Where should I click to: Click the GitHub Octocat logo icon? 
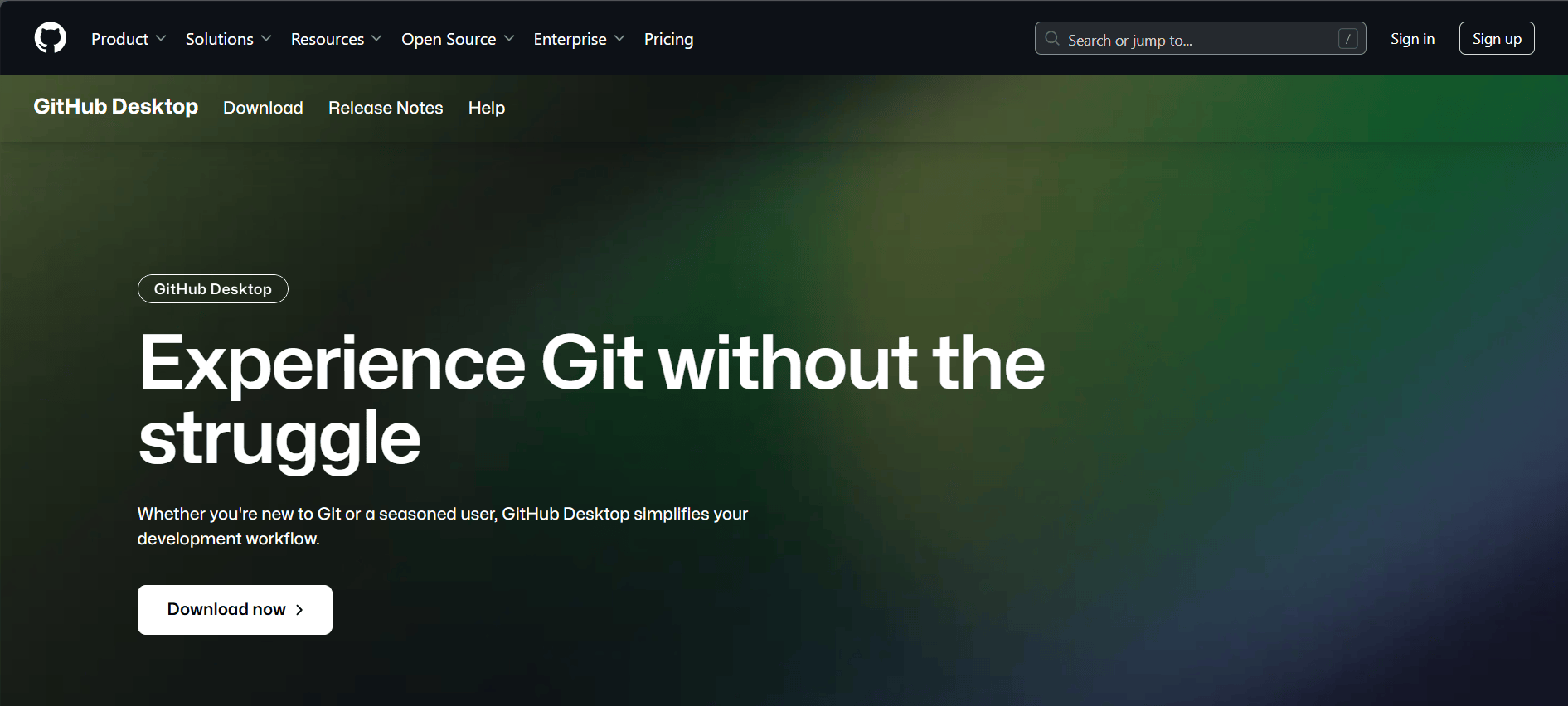(x=51, y=38)
